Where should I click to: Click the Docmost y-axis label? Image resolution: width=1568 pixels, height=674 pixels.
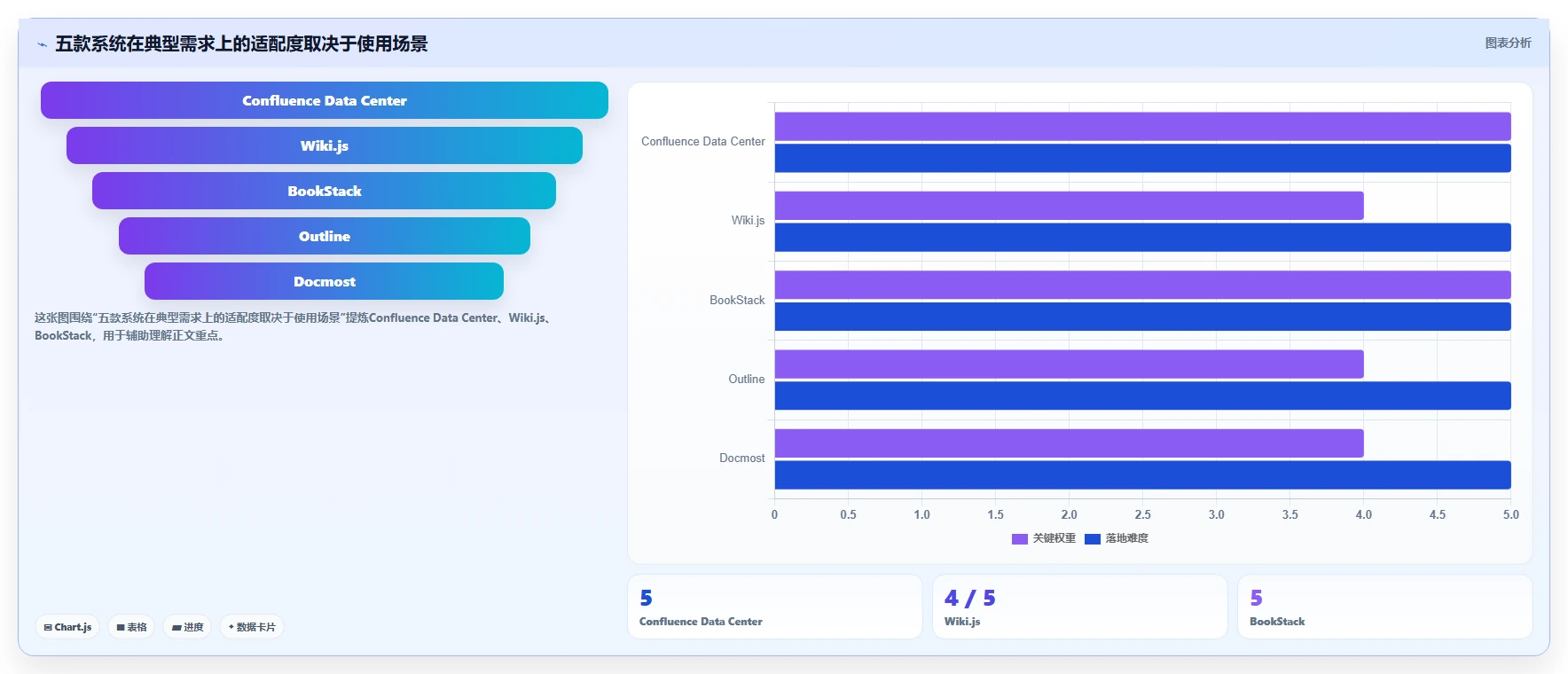point(741,458)
